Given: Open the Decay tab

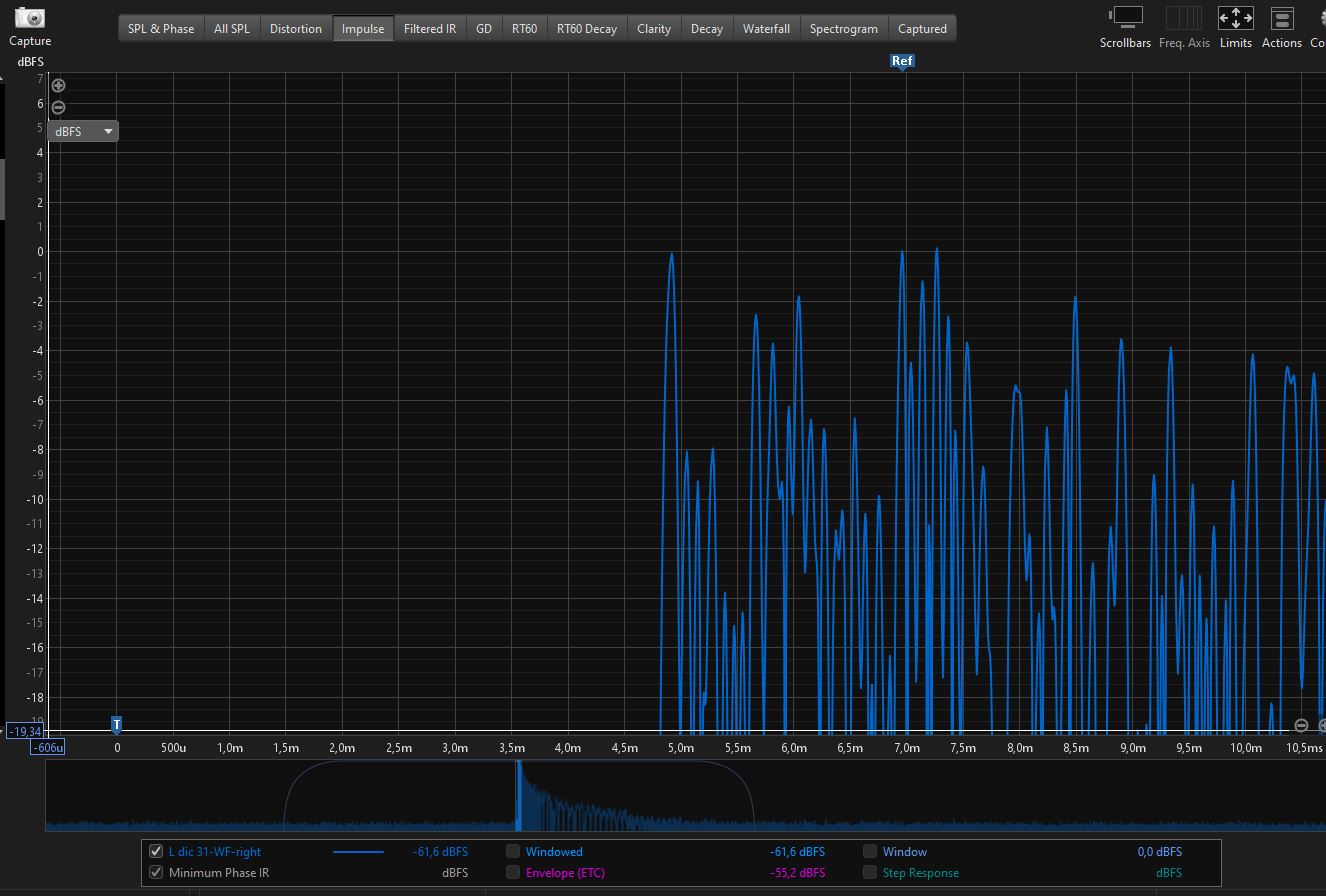Looking at the screenshot, I should coord(707,29).
